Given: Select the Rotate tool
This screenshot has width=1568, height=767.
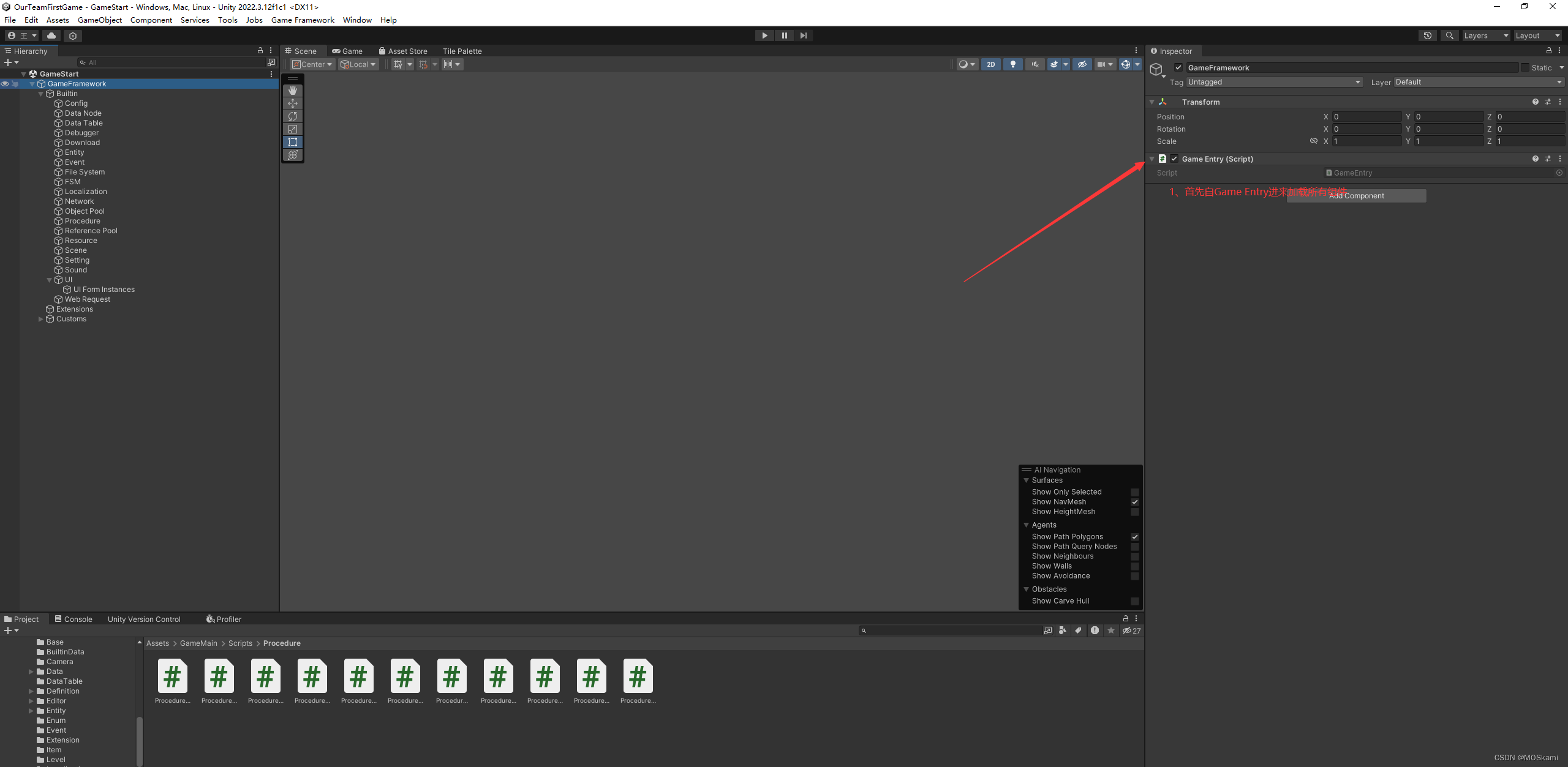Looking at the screenshot, I should pos(293,116).
